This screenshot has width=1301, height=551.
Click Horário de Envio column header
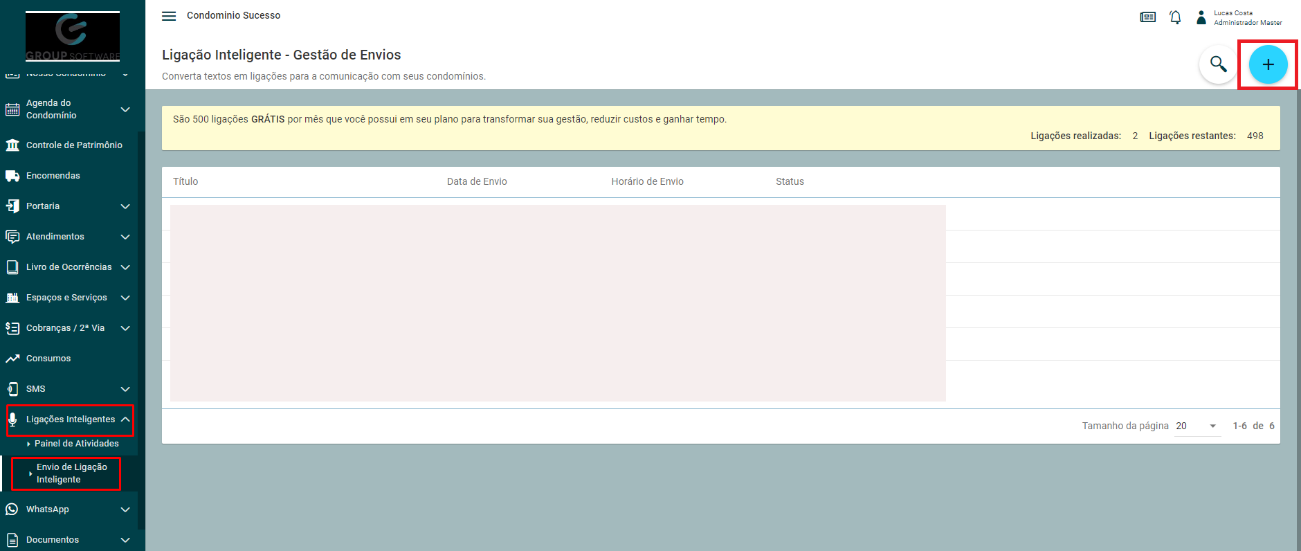click(647, 182)
